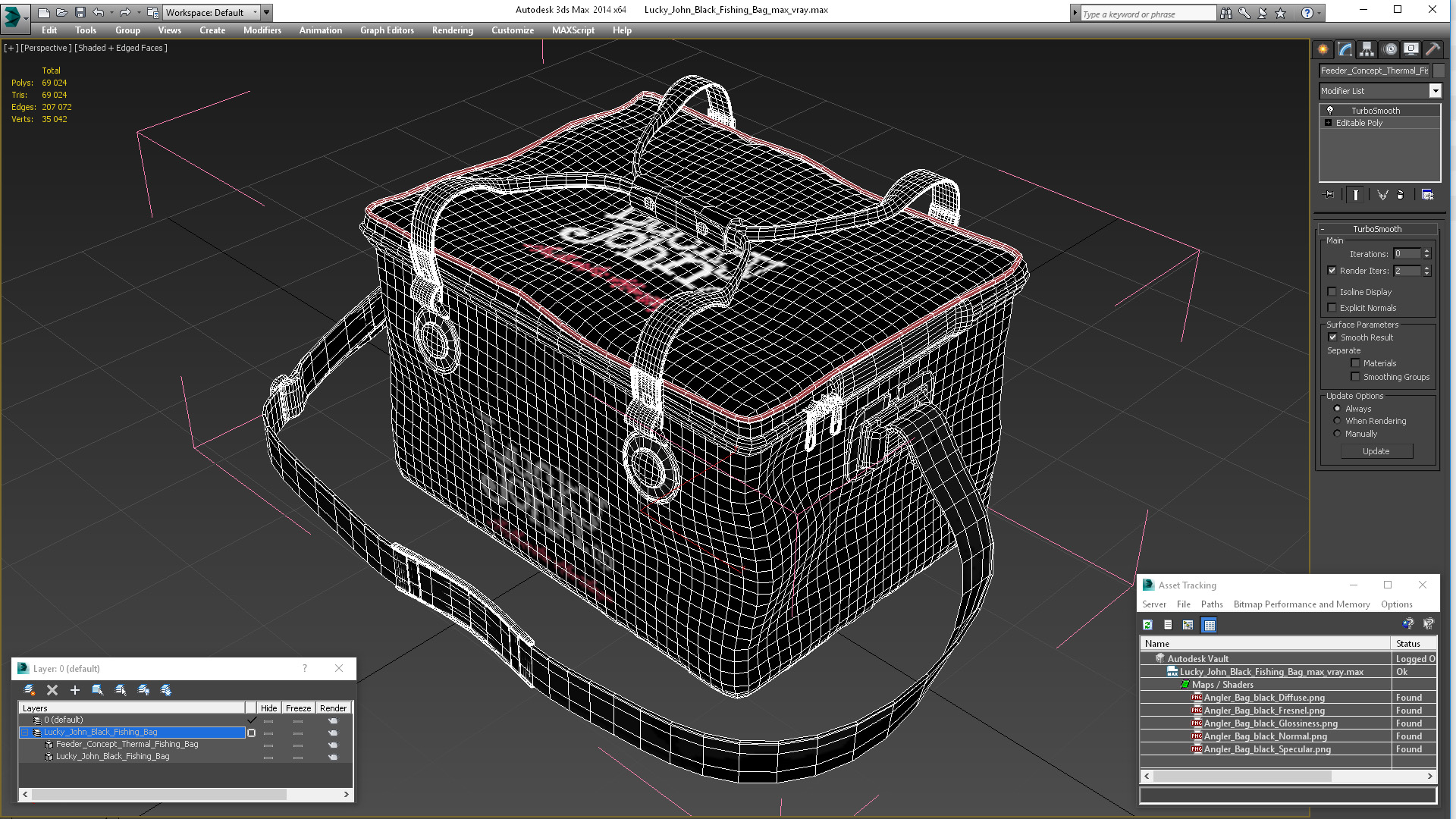Click Hide/Unhide All Layers icon

143,689
